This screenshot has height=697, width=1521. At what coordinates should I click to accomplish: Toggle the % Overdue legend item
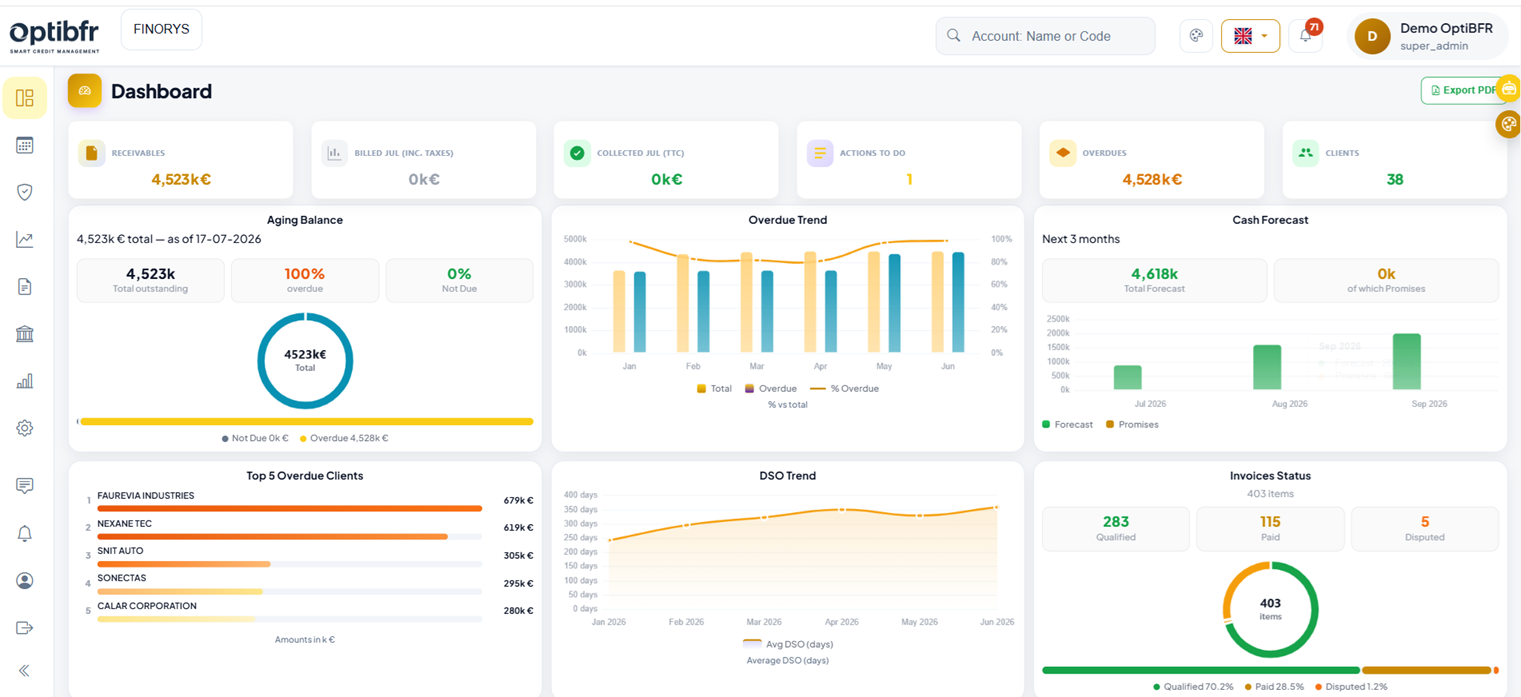click(844, 388)
